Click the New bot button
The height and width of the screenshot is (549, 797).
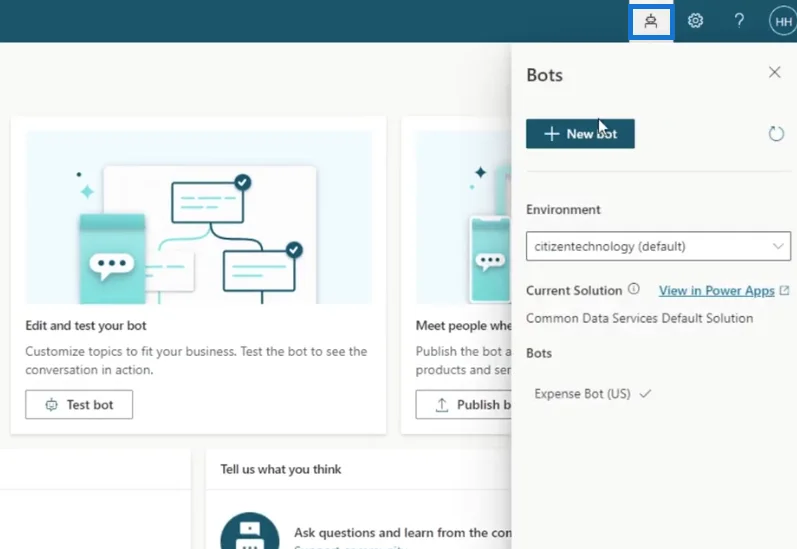(580, 134)
